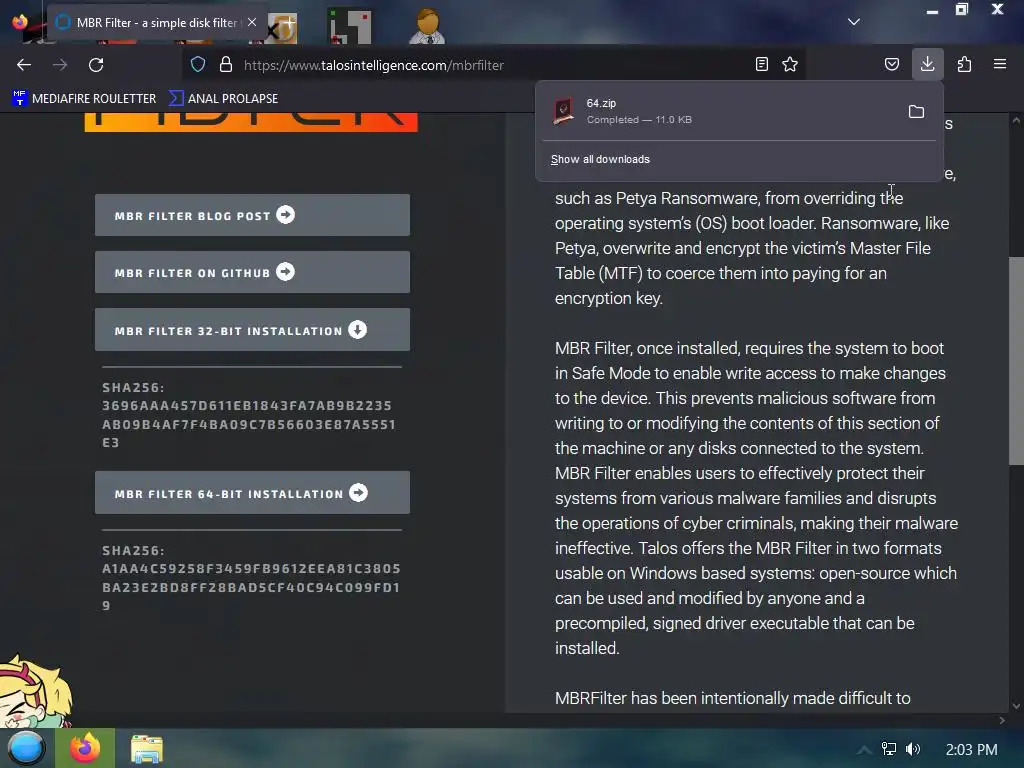Download MBR Filter 32-bit installation
Screen dimensions: 1024x768
point(252,330)
